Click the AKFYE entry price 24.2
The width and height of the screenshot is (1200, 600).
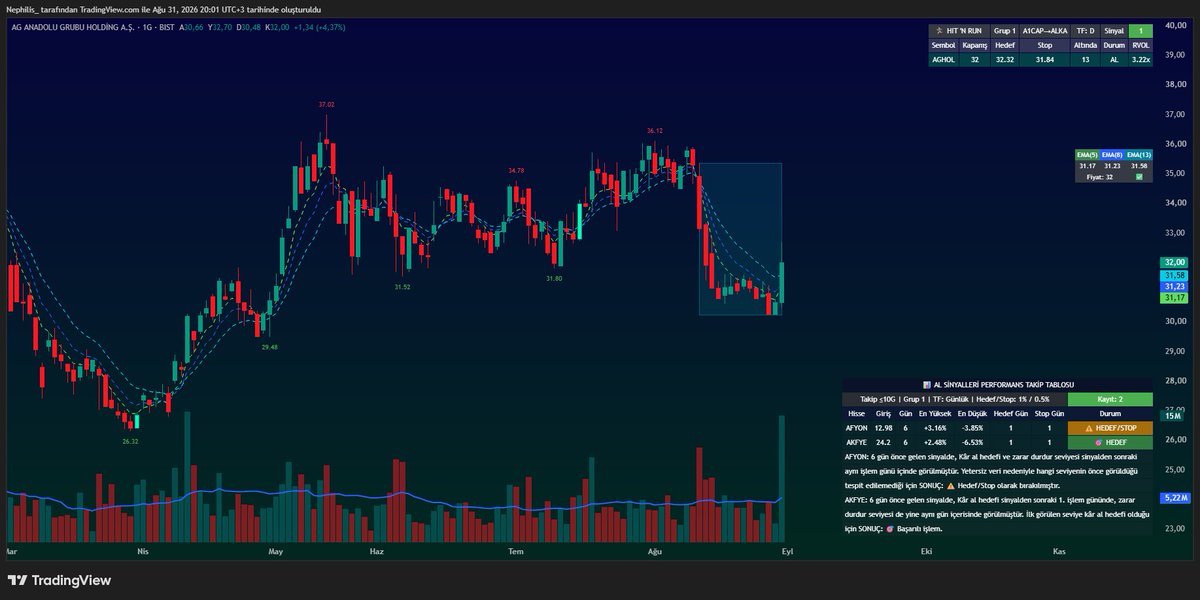(x=883, y=441)
